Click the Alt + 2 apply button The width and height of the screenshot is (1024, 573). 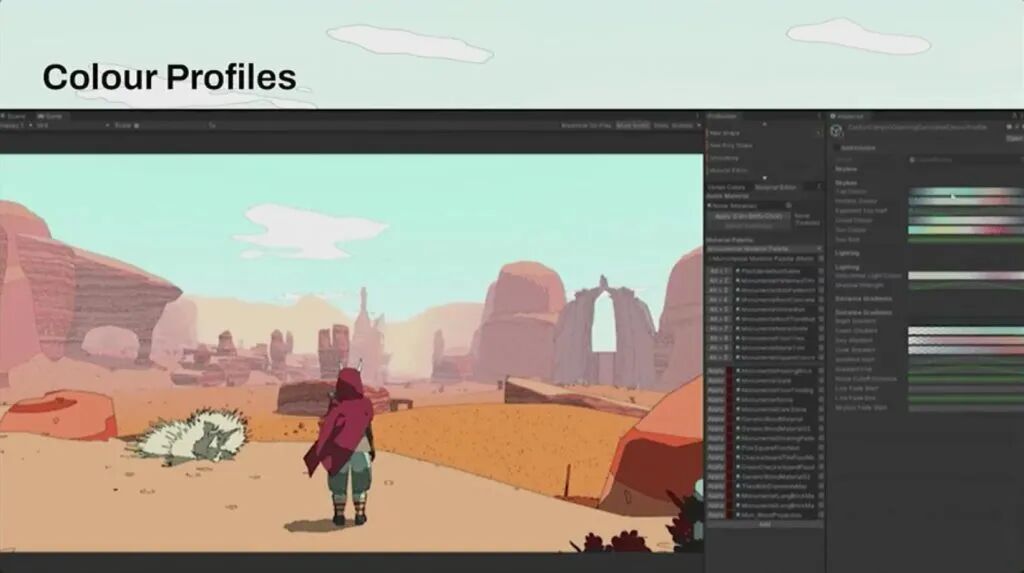(719, 281)
